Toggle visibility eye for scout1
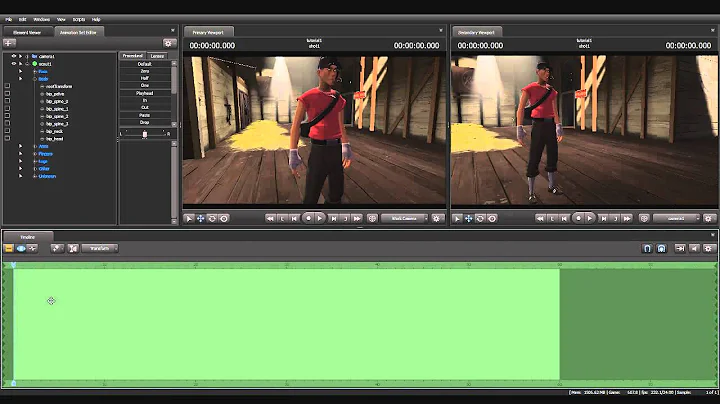 [13, 64]
